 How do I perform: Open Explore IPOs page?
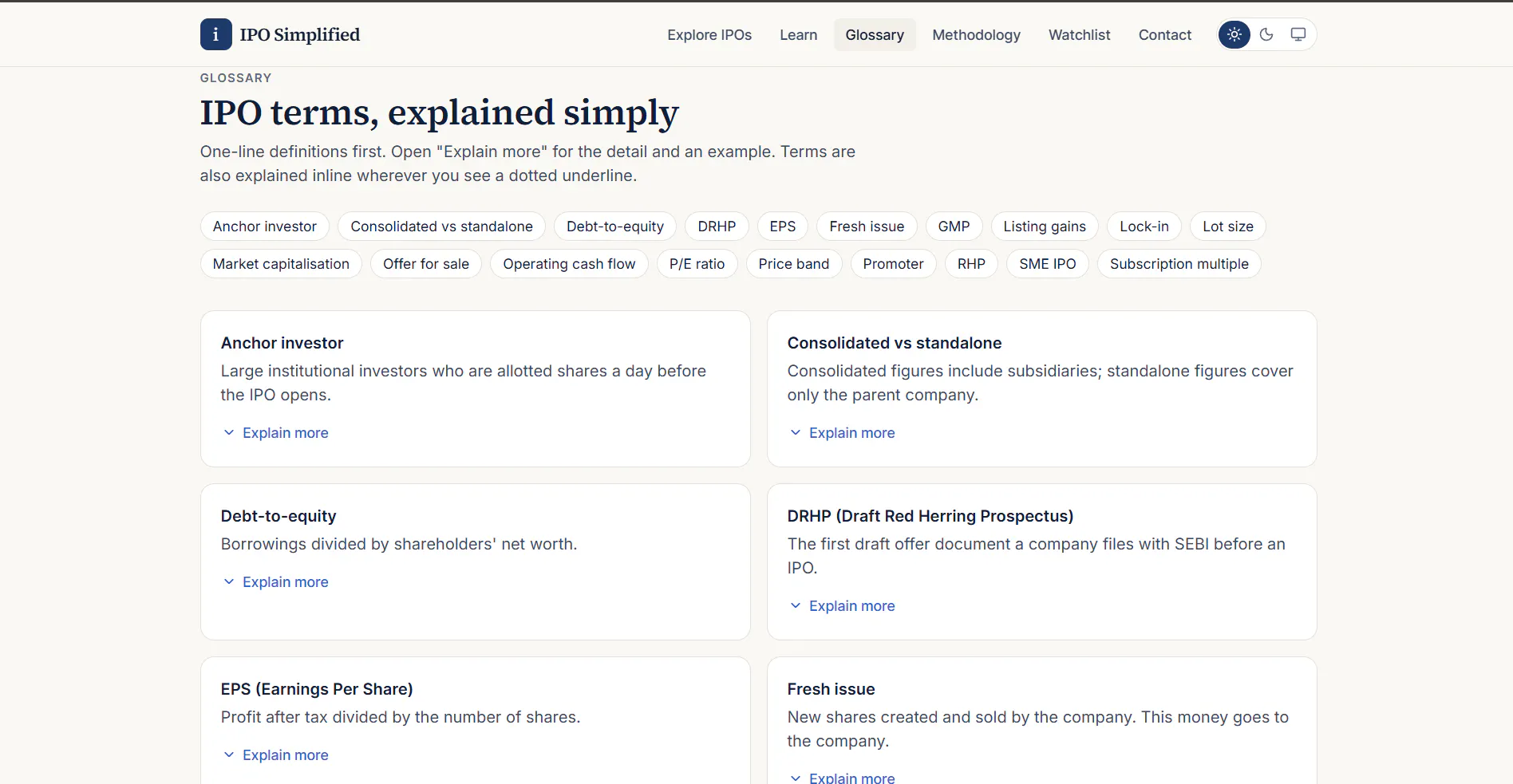tap(709, 35)
